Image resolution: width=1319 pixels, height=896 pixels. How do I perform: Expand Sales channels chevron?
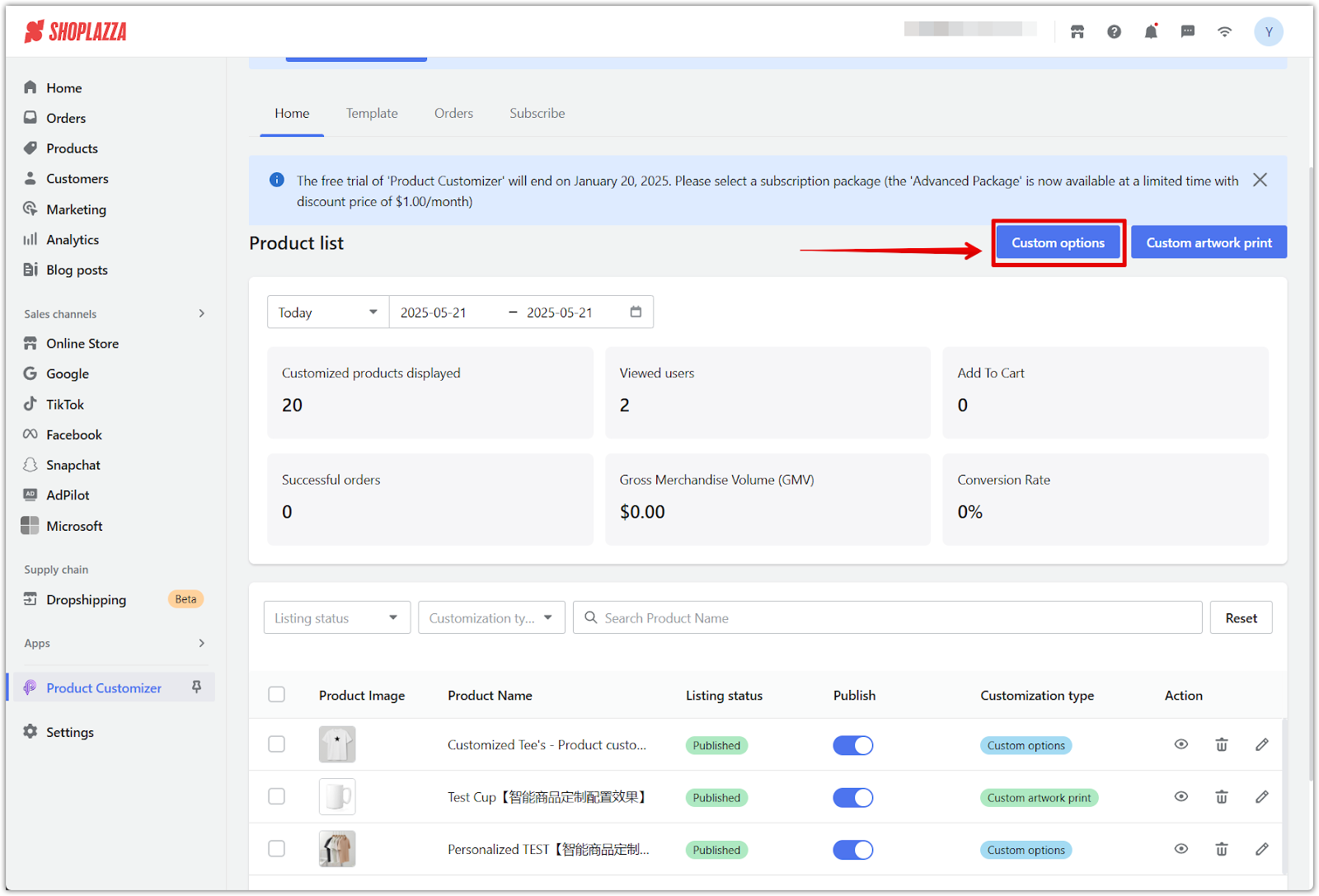point(201,313)
